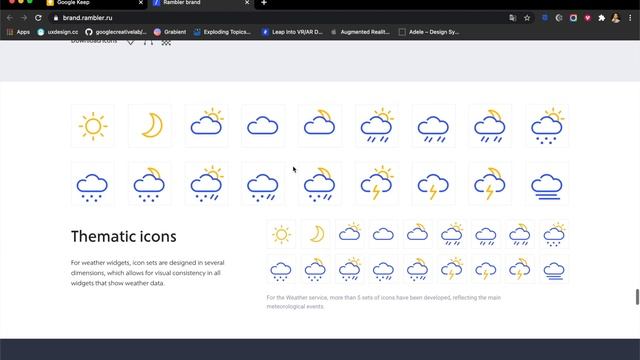The image size is (640, 360).
Task: Select the Rambler brand tab
Action: point(200,3)
